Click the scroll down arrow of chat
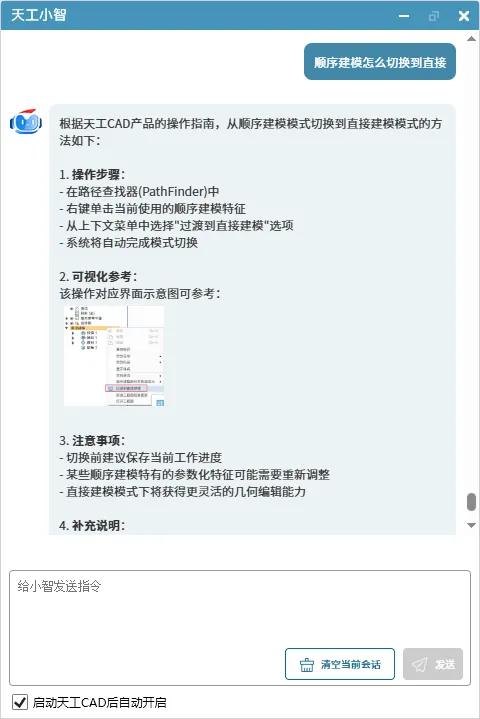Image resolution: width=480 pixels, height=719 pixels. pos(471,525)
